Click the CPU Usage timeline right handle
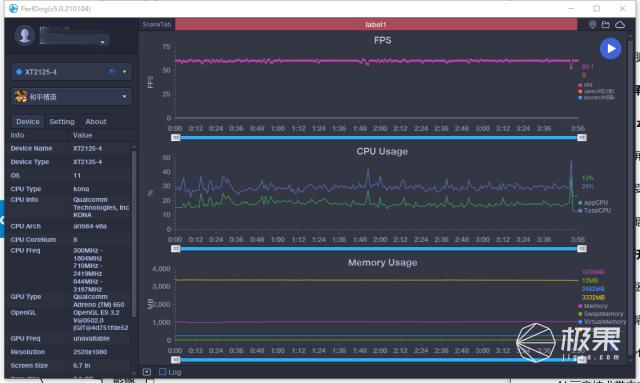Viewport: 640px width, 383px height. pyautogui.click(x=582, y=249)
